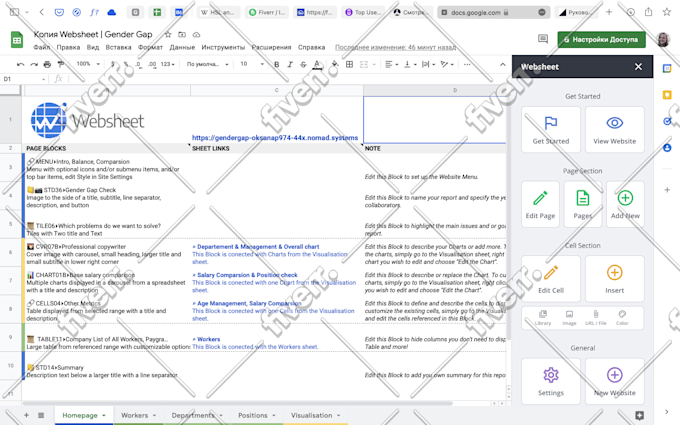Add a new sheet with plus button

(26, 415)
